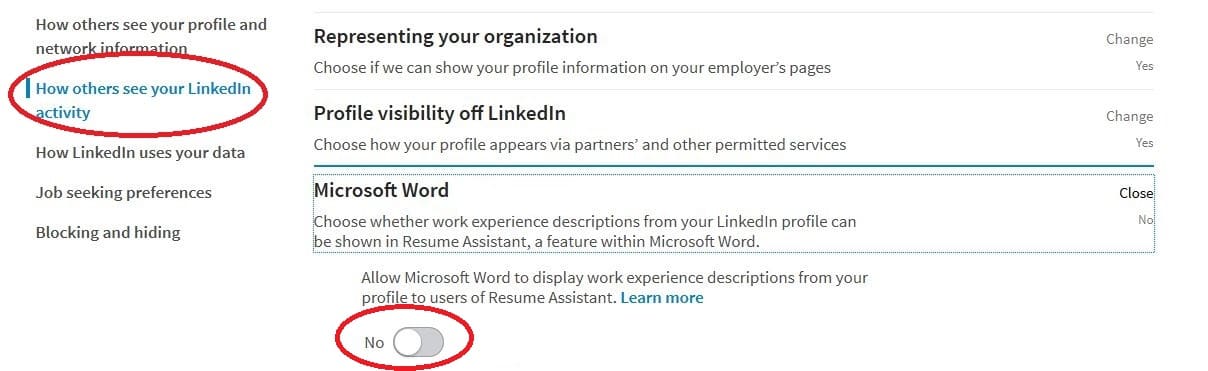Click the No label beside the toggle switch
1208x371 pixels.
(x=374, y=343)
